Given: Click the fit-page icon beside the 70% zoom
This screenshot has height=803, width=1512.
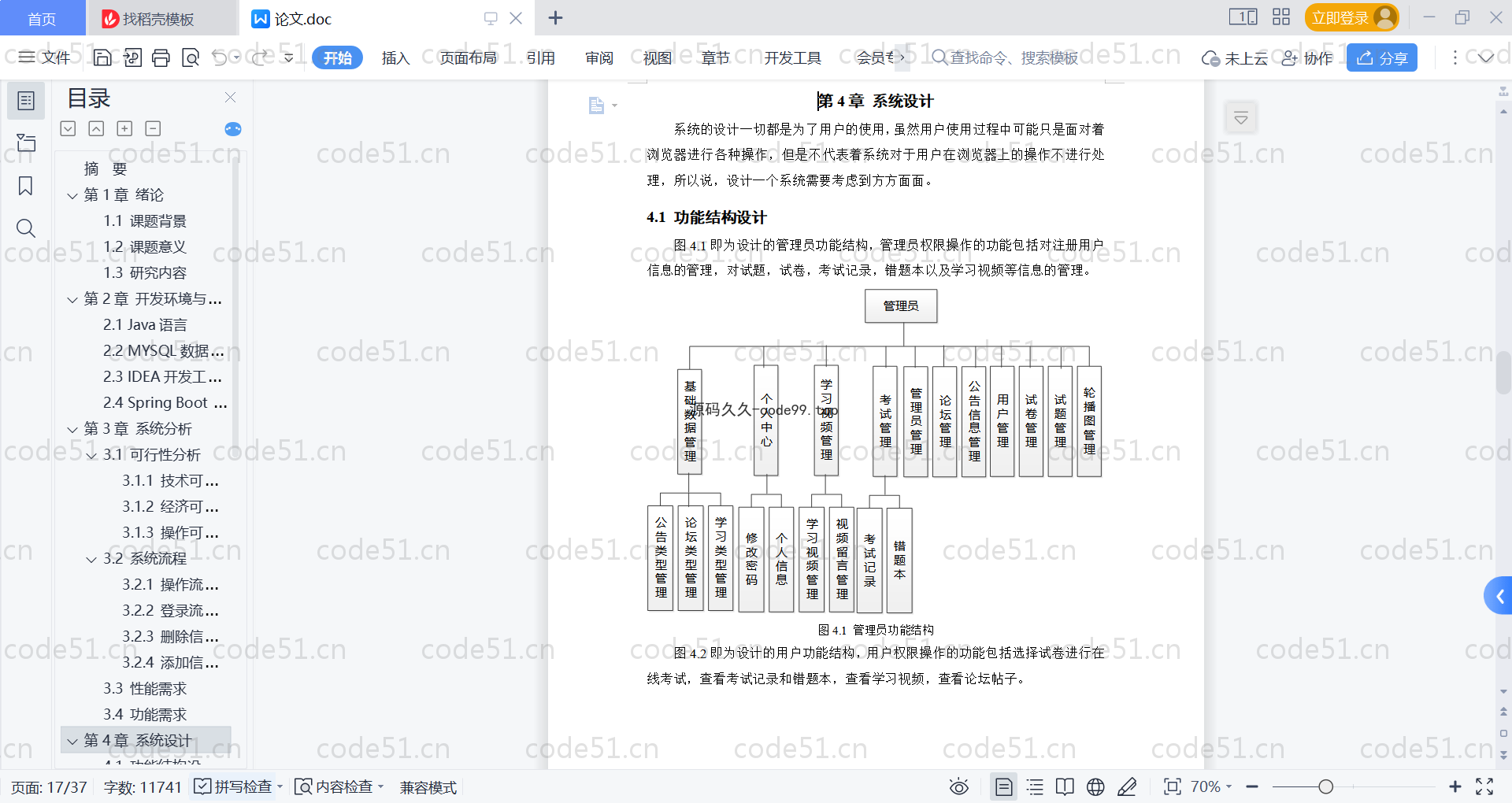Looking at the screenshot, I should click(x=1173, y=786).
